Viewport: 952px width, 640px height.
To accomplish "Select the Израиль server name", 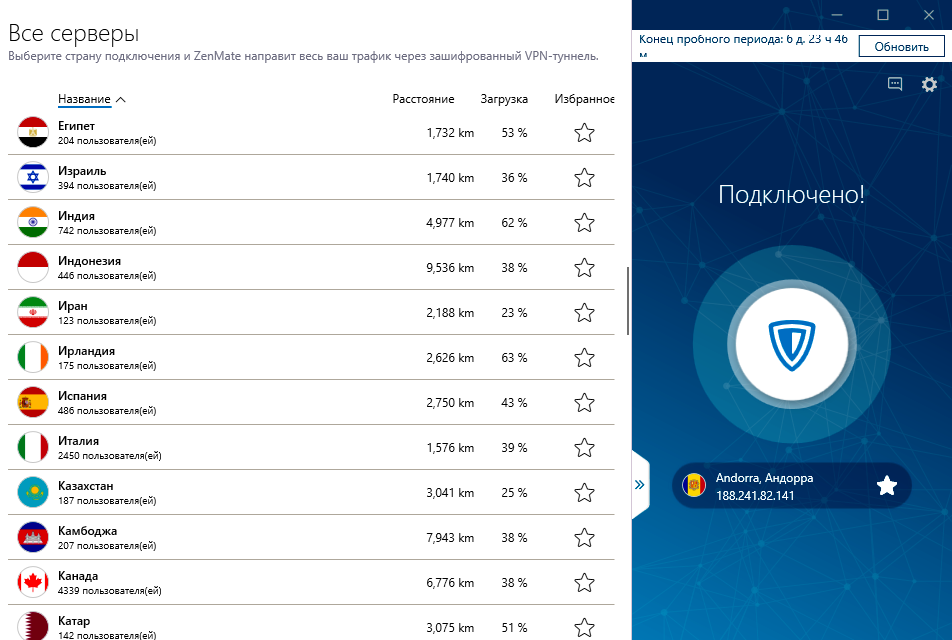I will [x=82, y=171].
